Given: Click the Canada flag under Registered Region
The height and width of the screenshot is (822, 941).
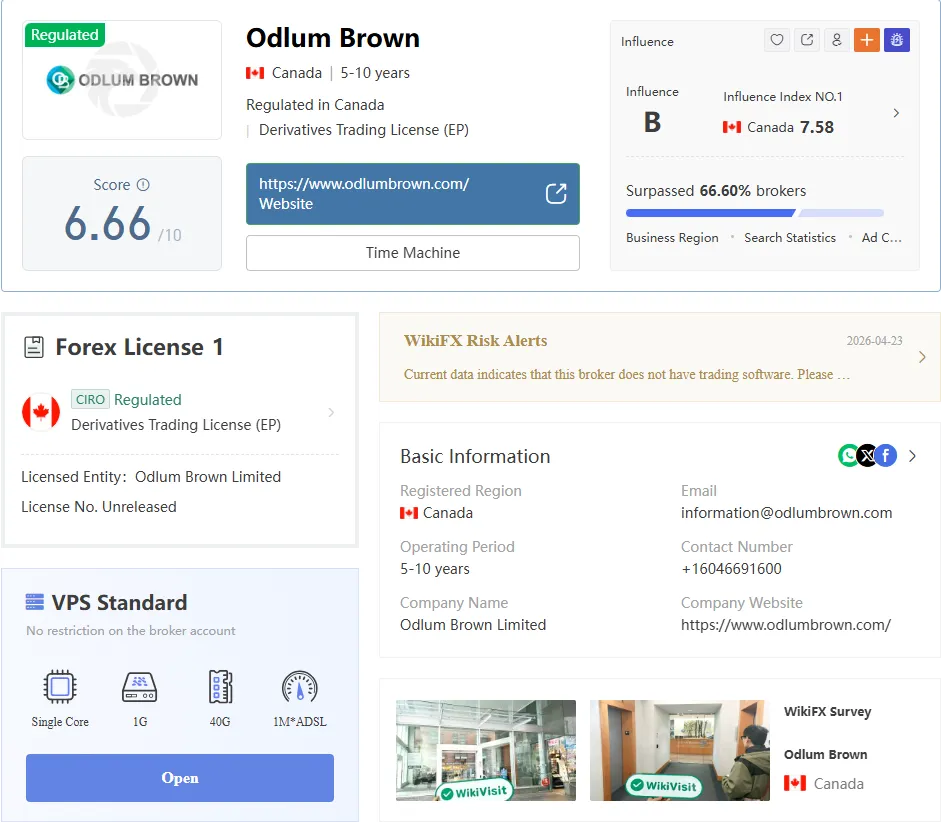Looking at the screenshot, I should 409,513.
